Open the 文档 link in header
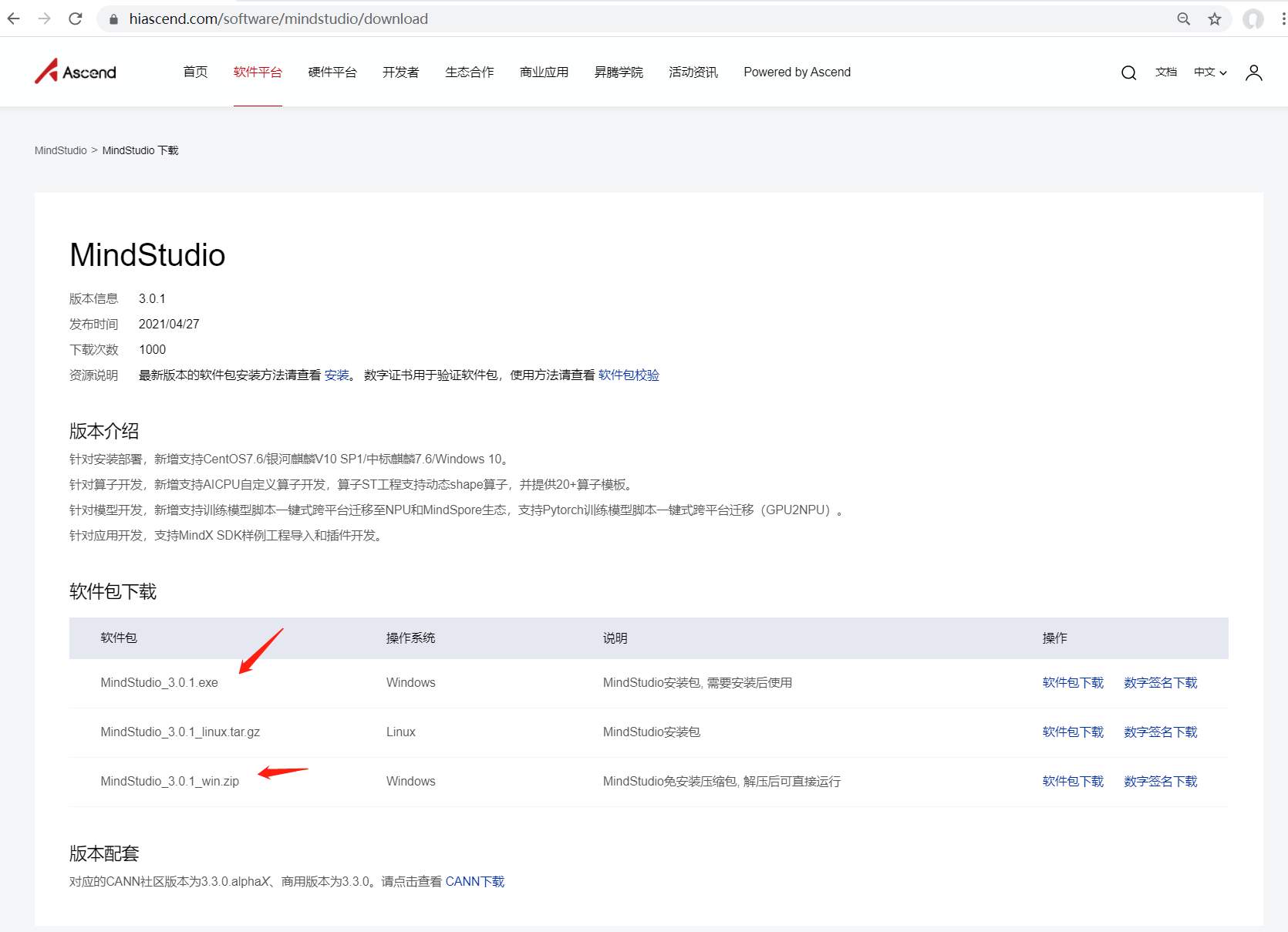 (x=1166, y=72)
